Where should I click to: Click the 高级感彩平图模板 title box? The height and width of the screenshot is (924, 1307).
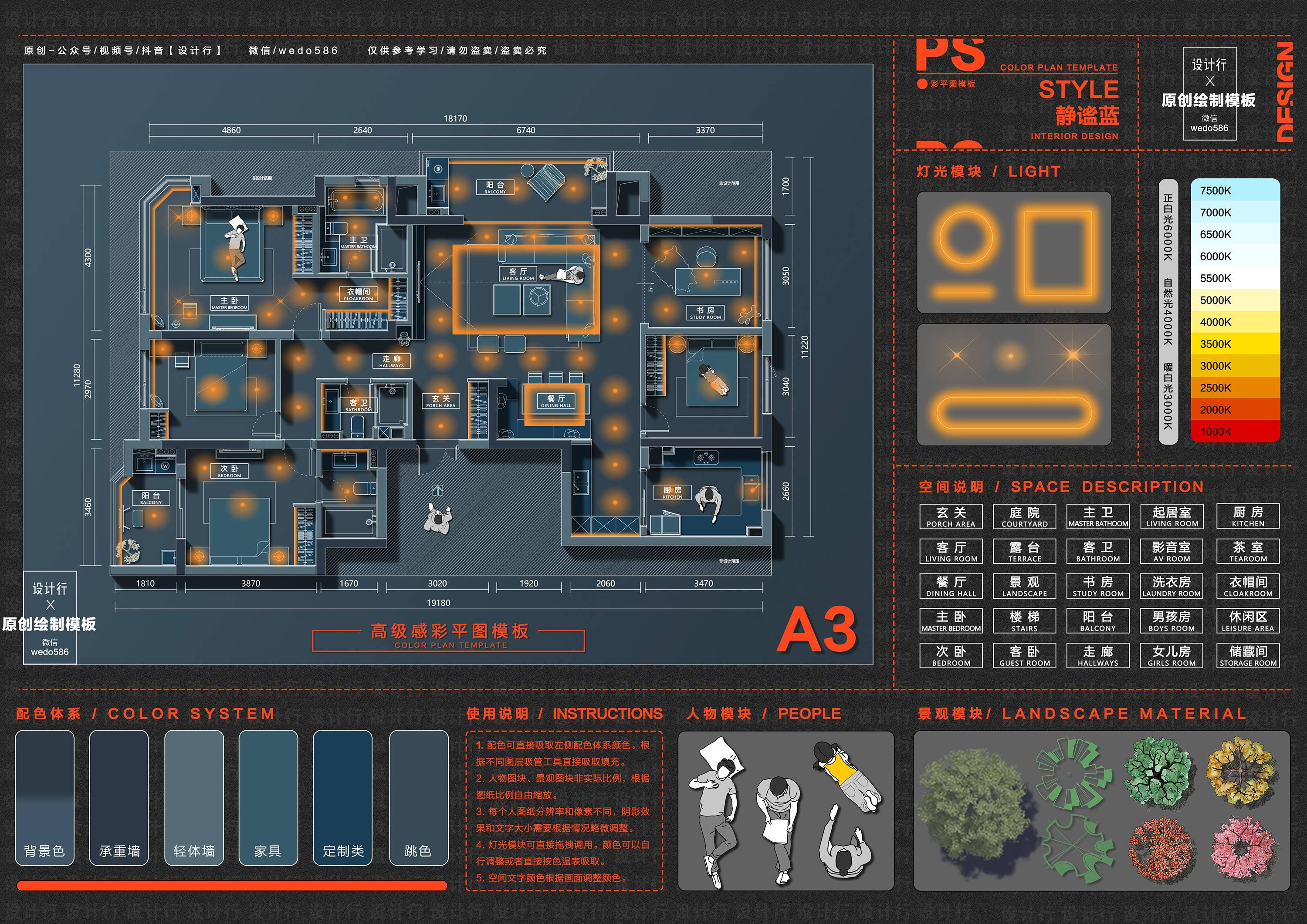click(x=449, y=637)
